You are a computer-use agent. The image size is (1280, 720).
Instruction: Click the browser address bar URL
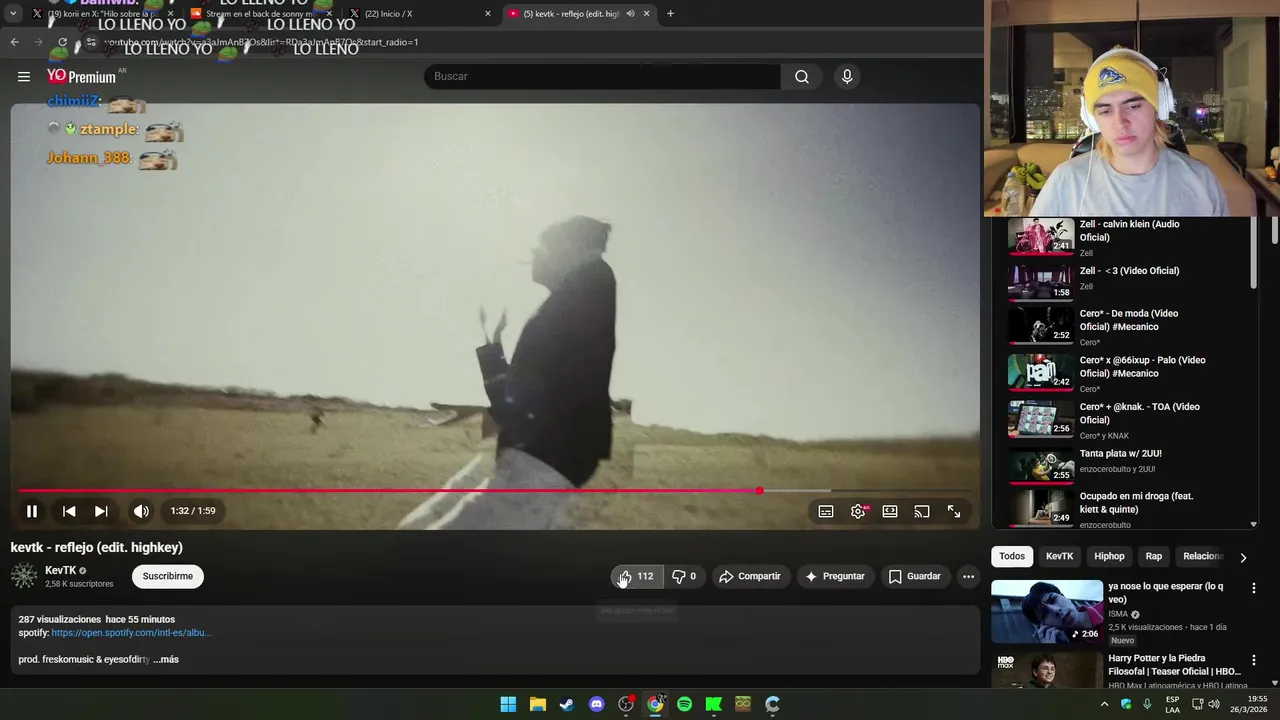pos(260,42)
